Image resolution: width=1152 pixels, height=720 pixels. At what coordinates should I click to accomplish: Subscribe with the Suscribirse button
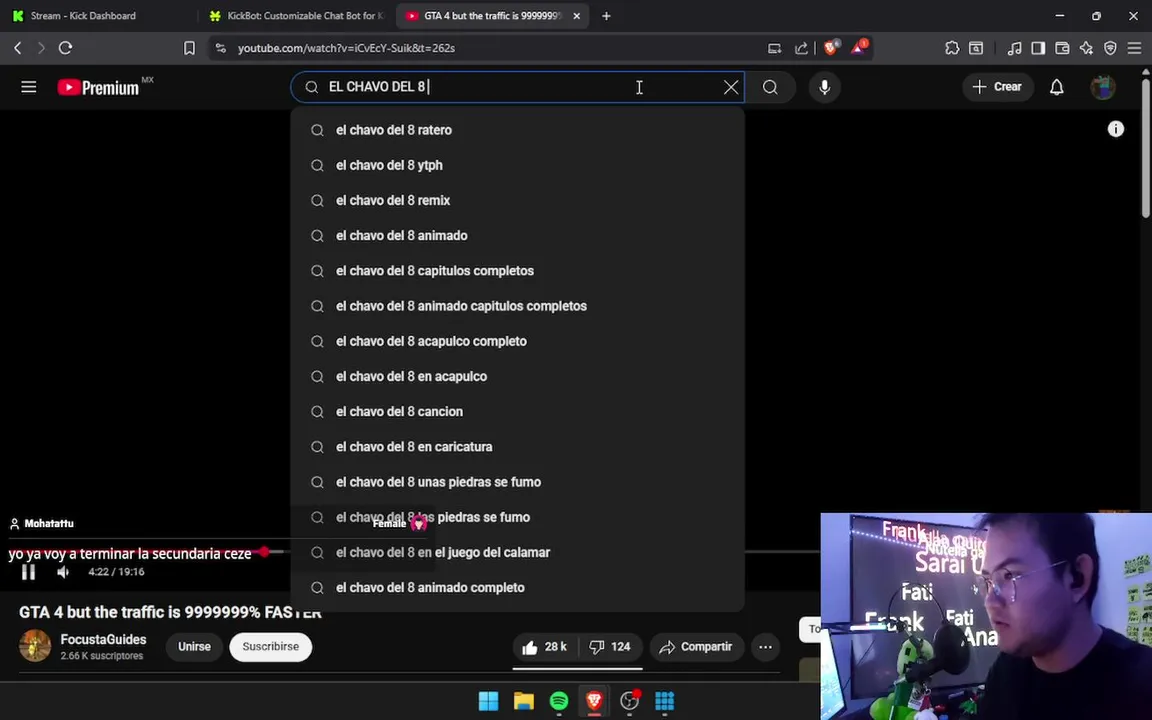(270, 647)
